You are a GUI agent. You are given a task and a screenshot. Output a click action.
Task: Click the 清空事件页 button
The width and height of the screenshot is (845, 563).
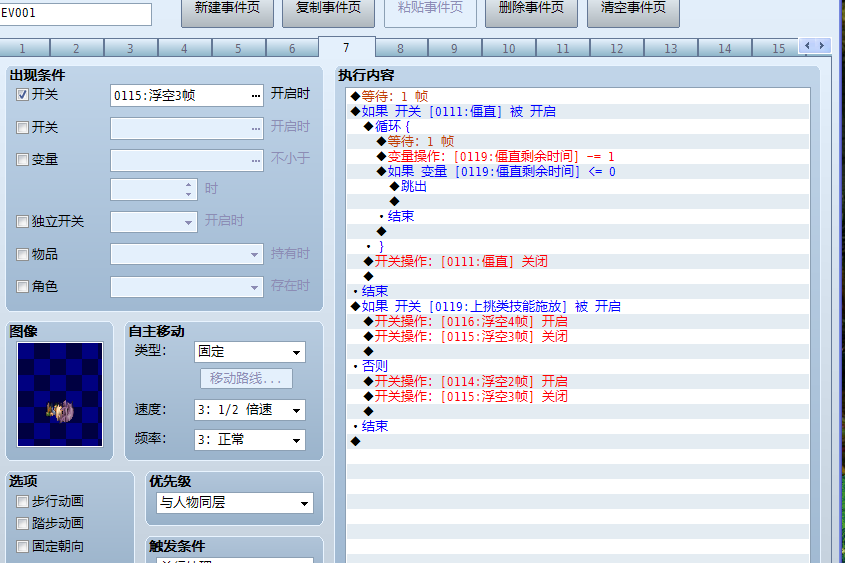click(x=633, y=11)
